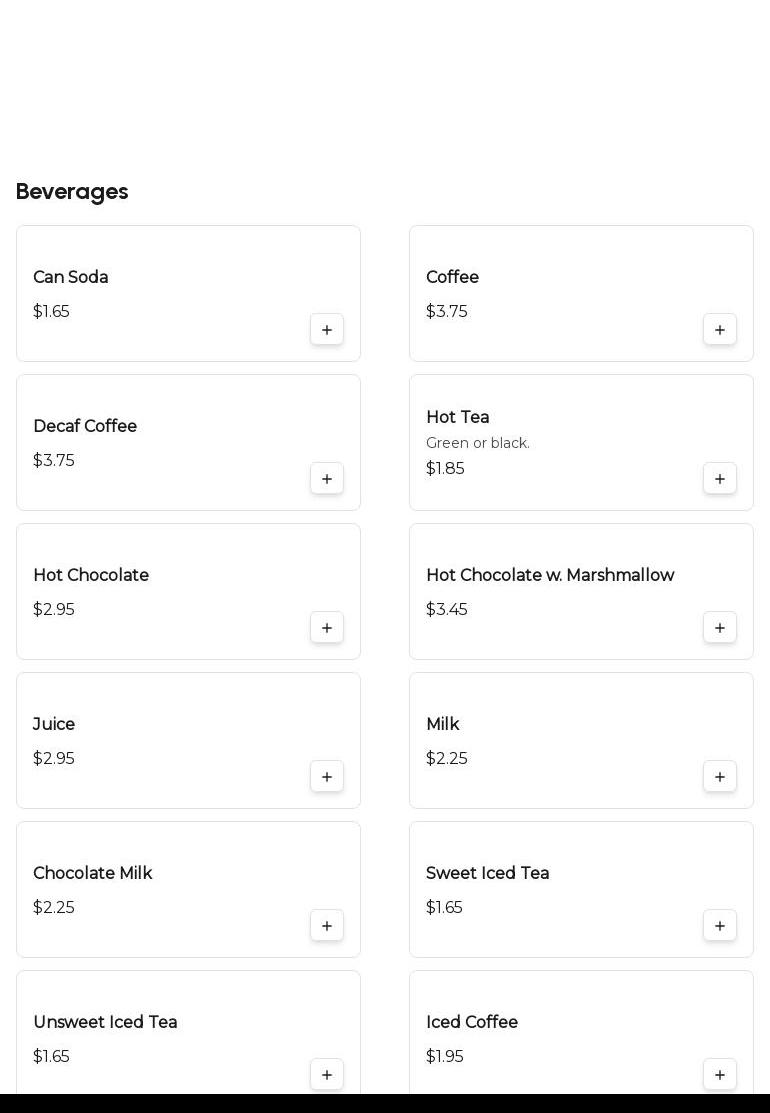
Task: Add Chocolate Milk with plus icon
Action: (x=326, y=926)
